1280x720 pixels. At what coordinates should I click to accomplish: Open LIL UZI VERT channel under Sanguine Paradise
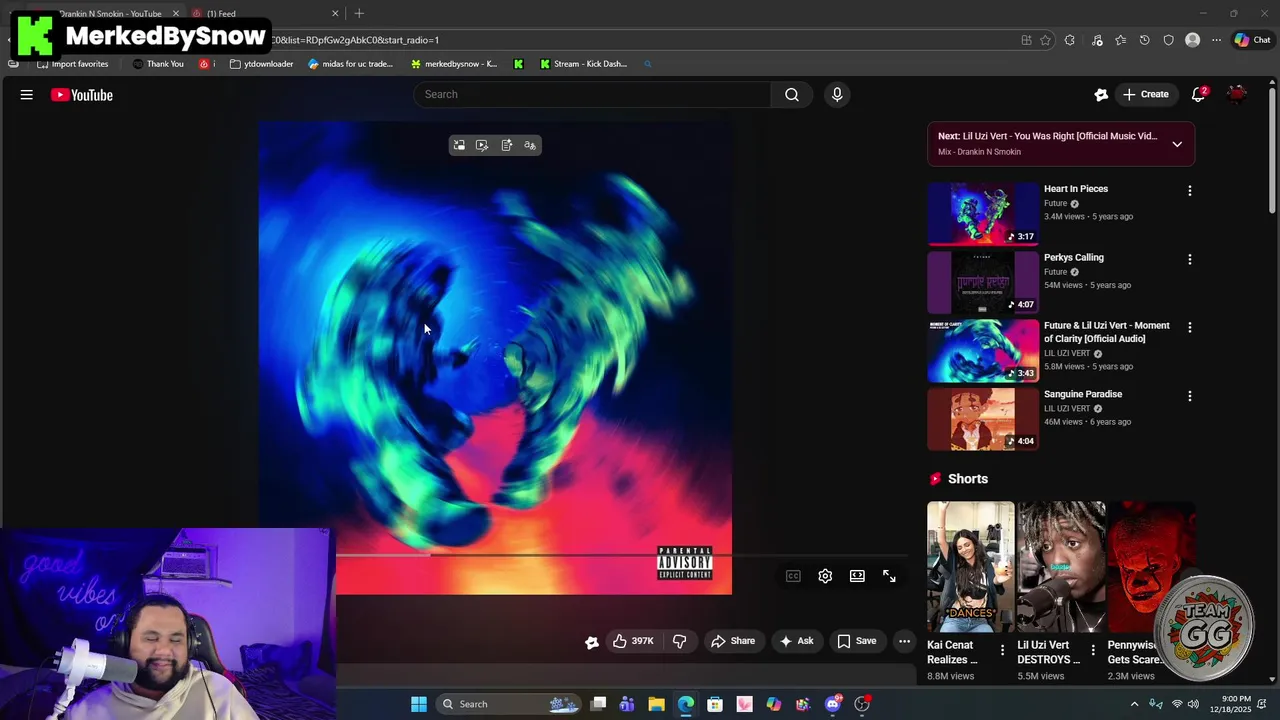[x=1067, y=408]
